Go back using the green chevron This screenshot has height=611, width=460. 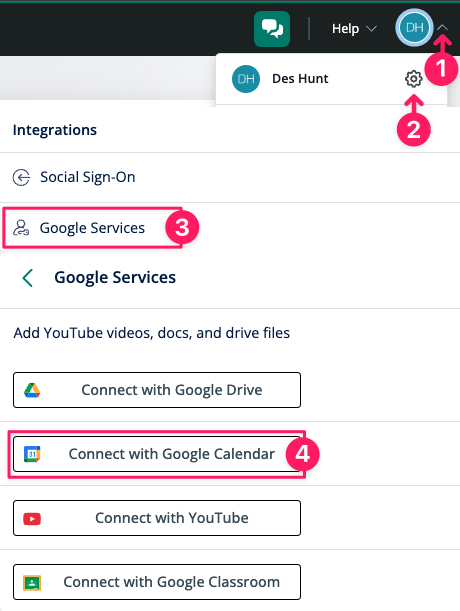click(x=28, y=278)
